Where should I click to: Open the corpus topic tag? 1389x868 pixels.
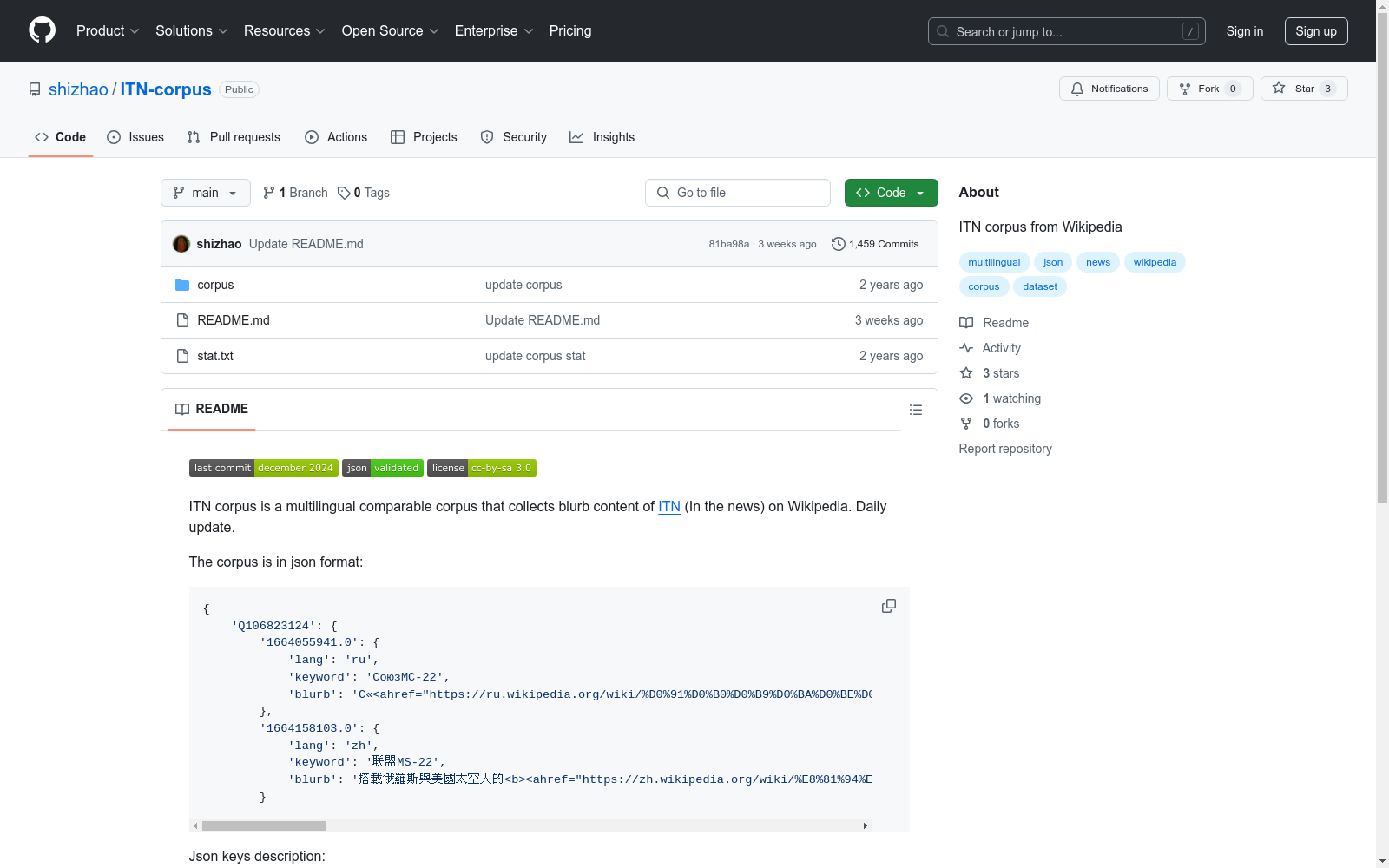pos(984,286)
